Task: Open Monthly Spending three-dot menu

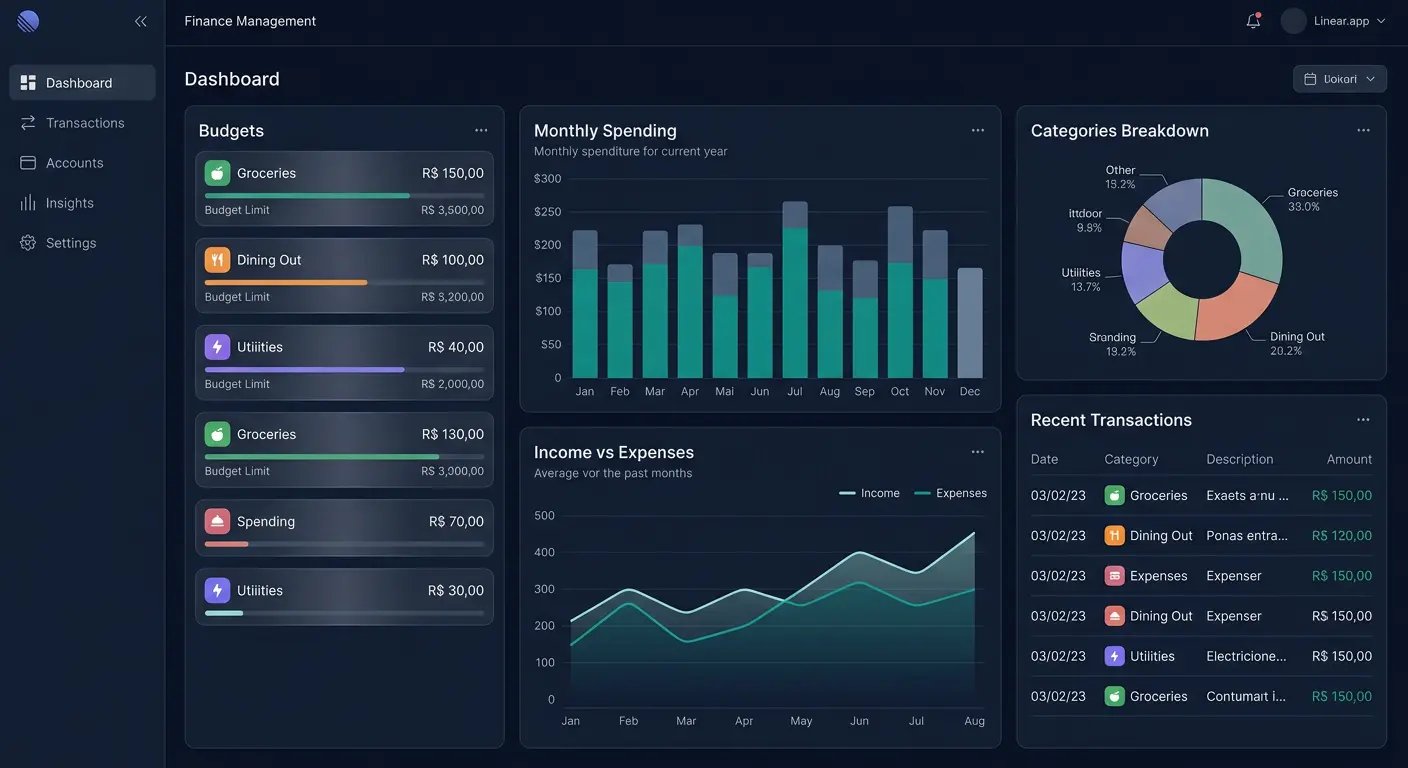Action: coord(977,131)
